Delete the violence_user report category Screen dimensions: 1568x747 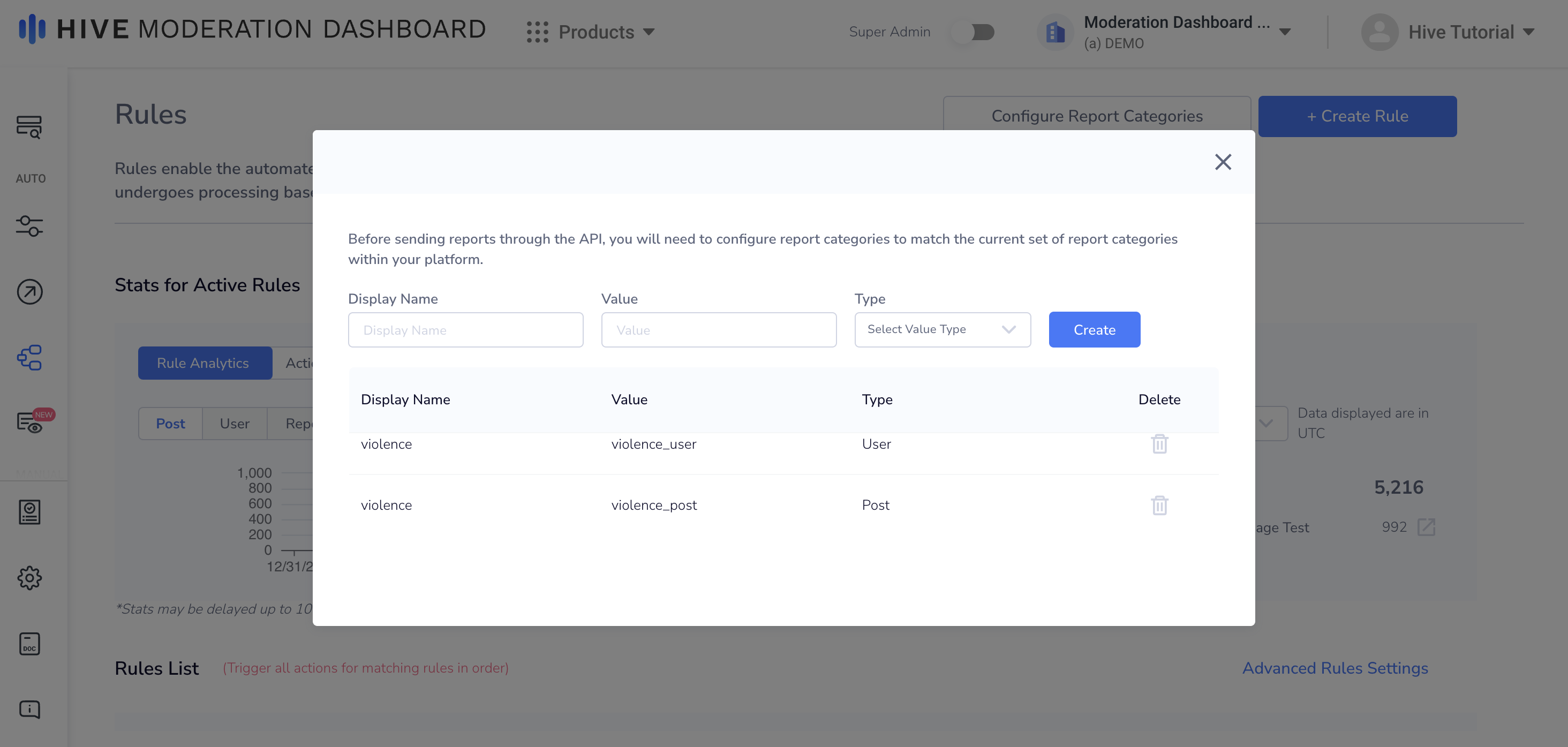(x=1159, y=444)
